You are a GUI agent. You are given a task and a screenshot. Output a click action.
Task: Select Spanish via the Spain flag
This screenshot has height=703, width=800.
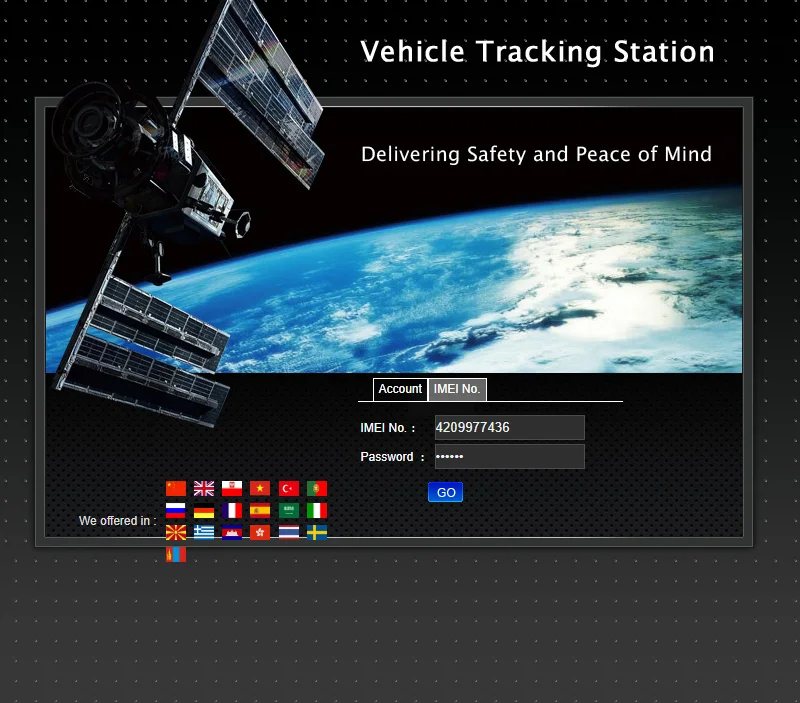point(260,511)
